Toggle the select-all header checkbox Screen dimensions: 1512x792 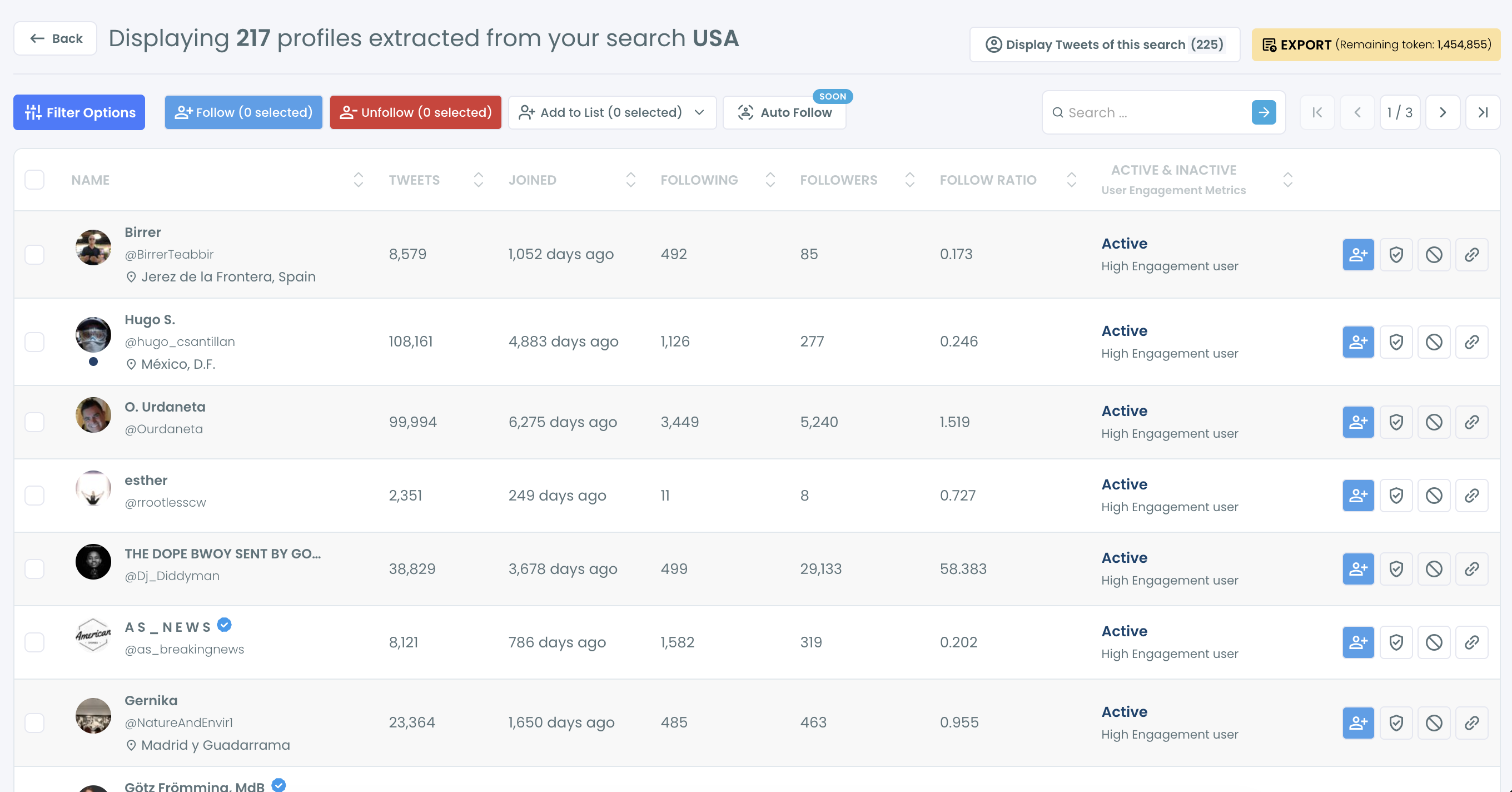point(34,180)
